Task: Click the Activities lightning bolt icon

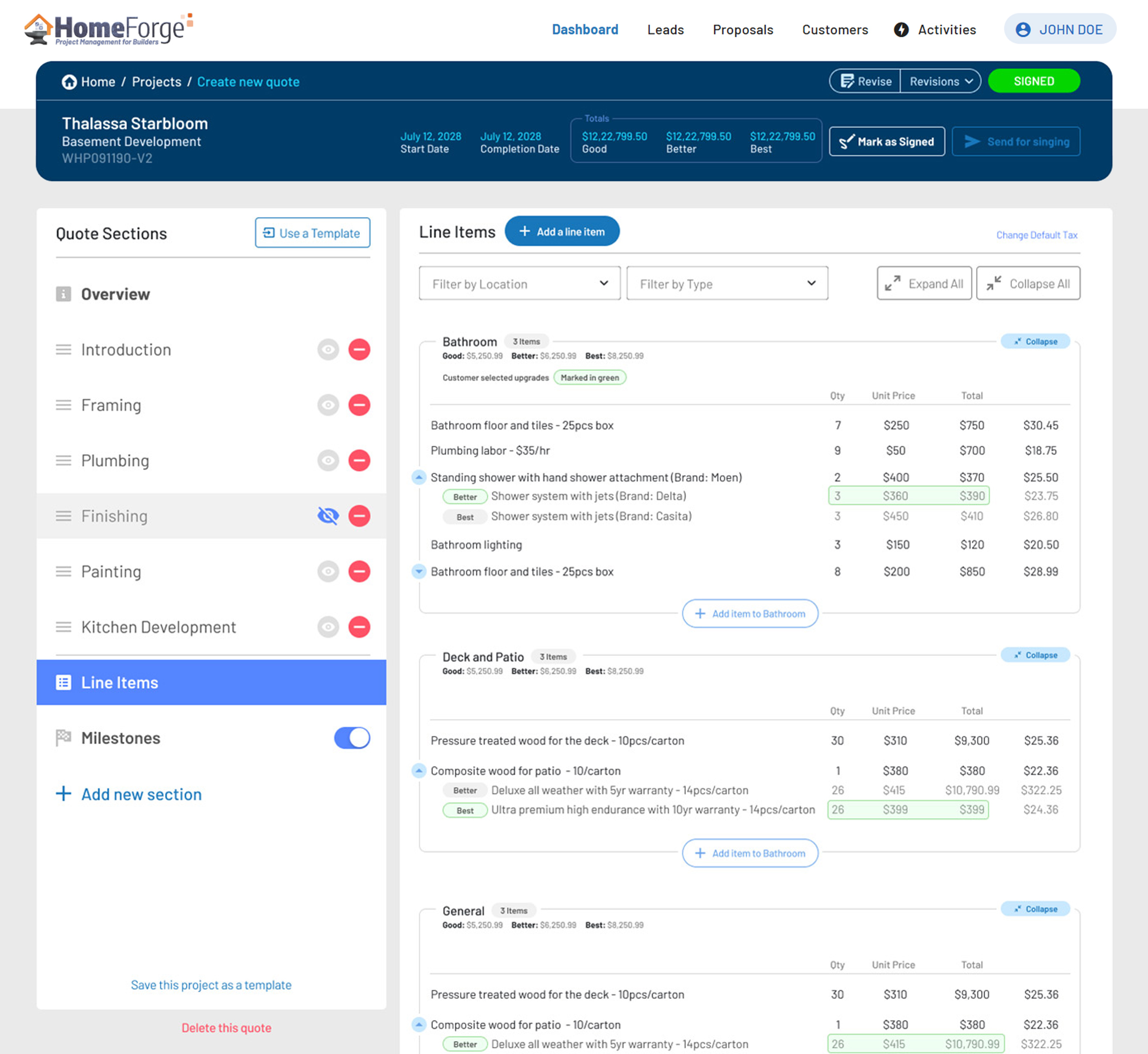Action: [900, 30]
